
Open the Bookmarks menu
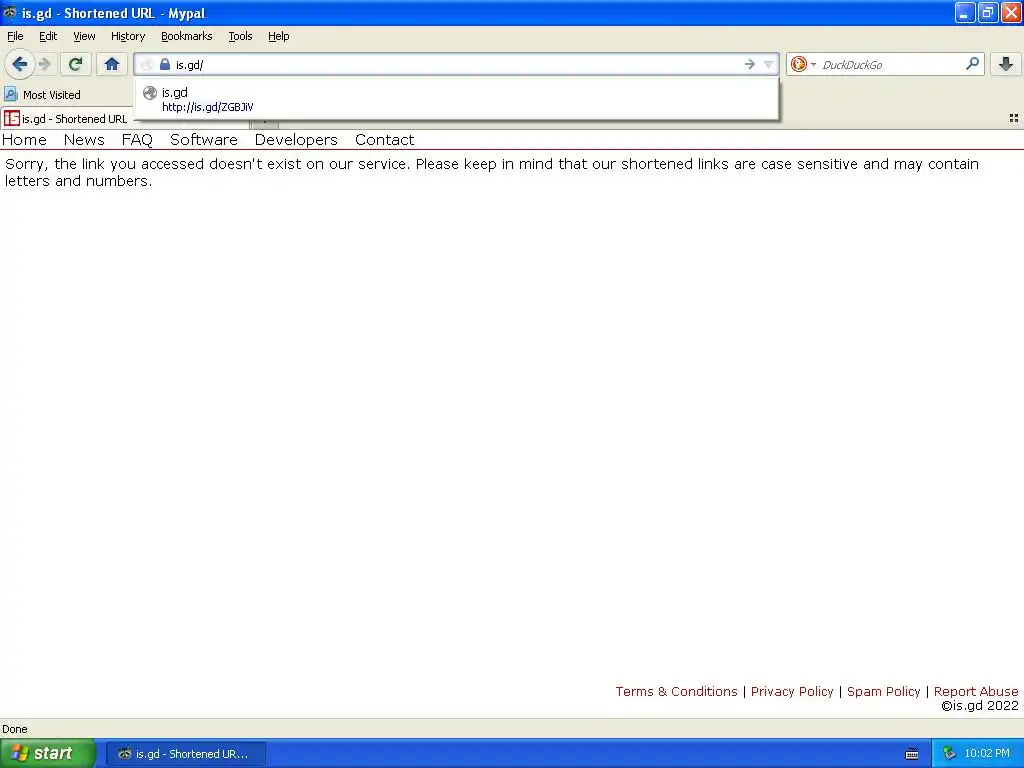pyautogui.click(x=187, y=36)
